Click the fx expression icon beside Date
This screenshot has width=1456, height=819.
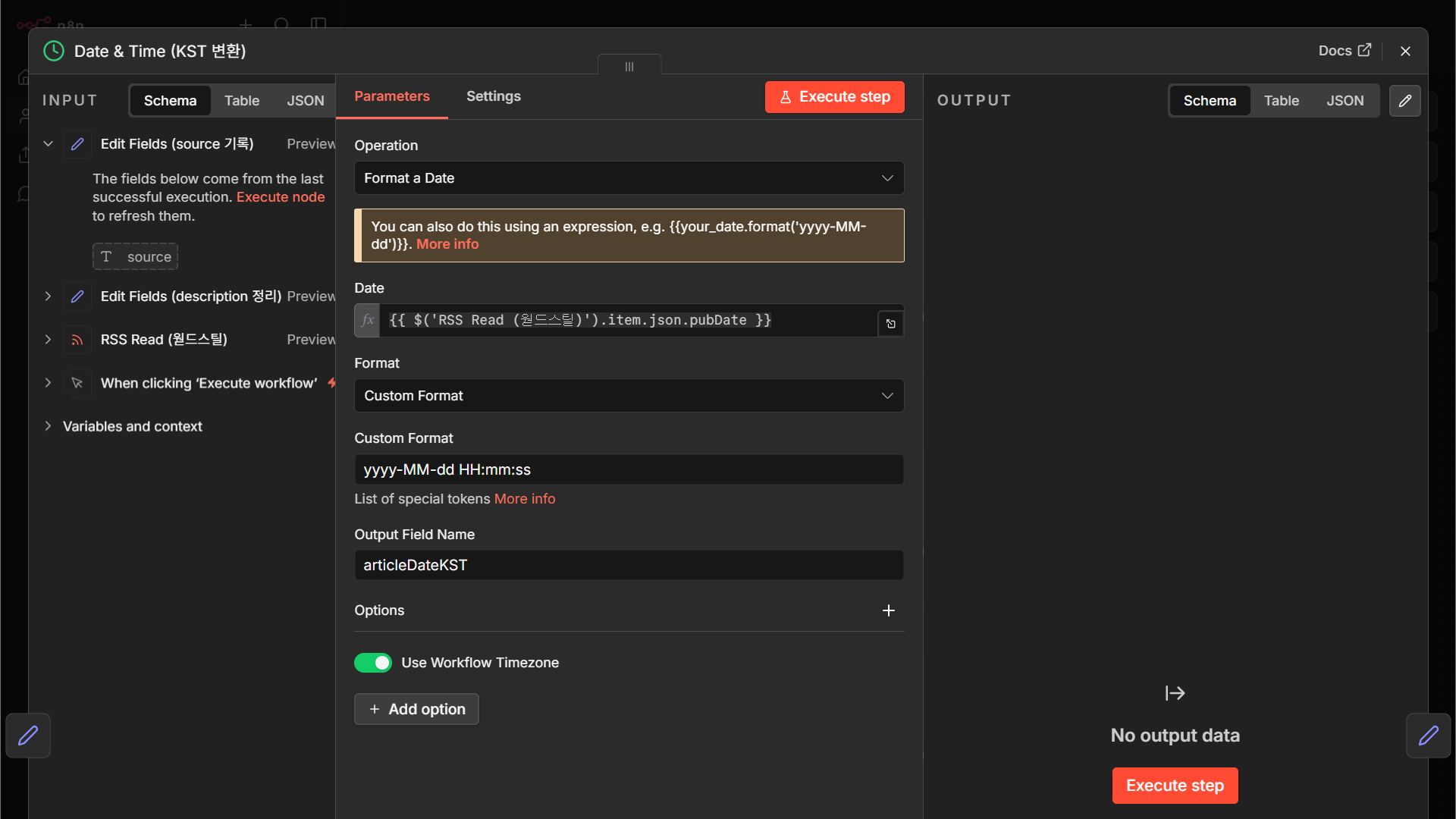pos(368,320)
